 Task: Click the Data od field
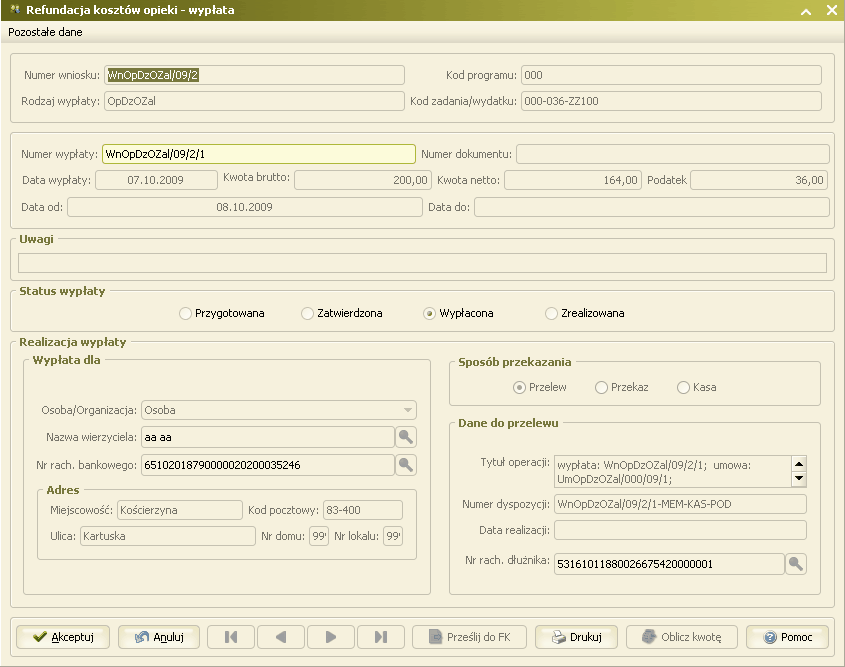tap(245, 207)
